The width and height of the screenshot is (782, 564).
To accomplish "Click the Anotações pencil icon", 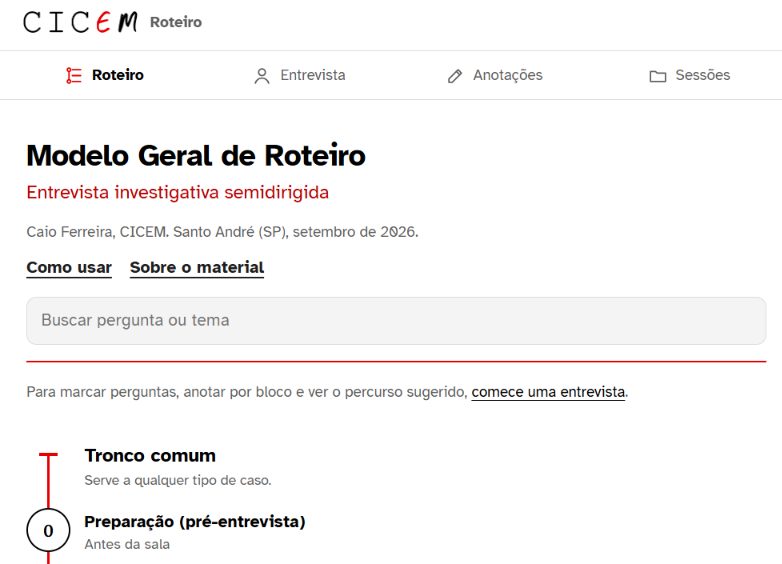I will (x=455, y=76).
